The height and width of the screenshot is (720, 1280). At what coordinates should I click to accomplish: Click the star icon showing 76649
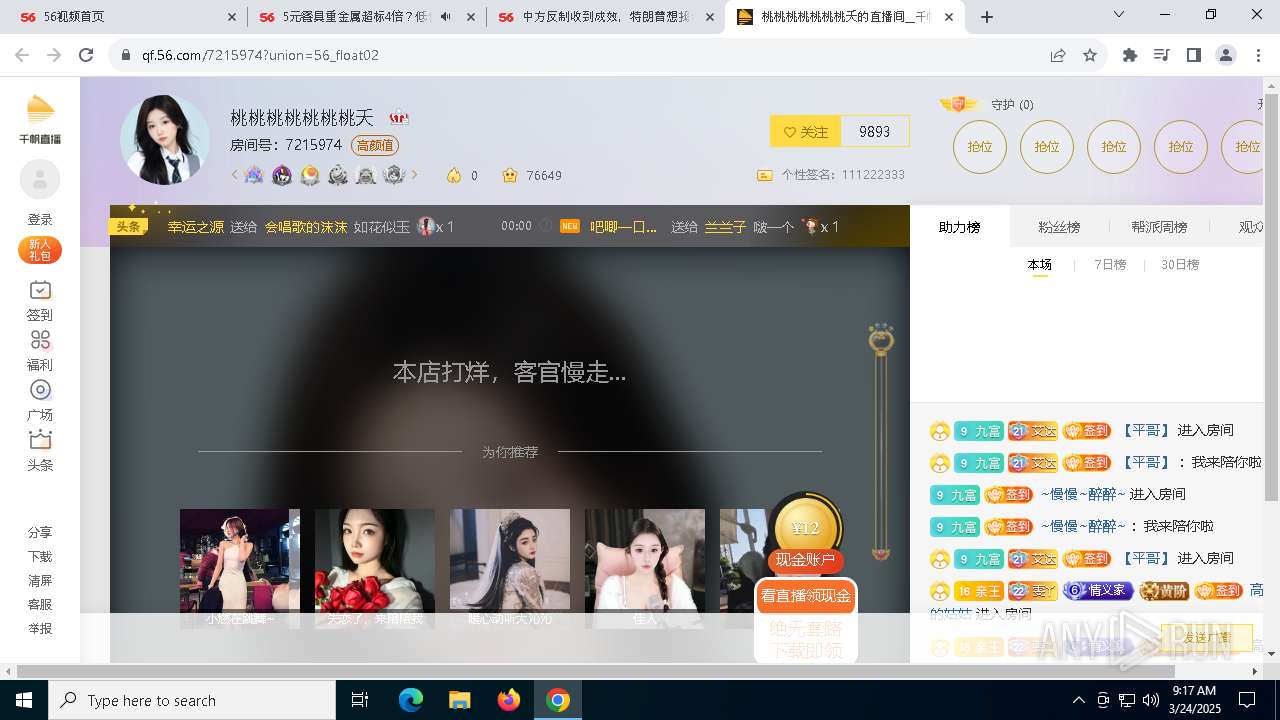[510, 175]
